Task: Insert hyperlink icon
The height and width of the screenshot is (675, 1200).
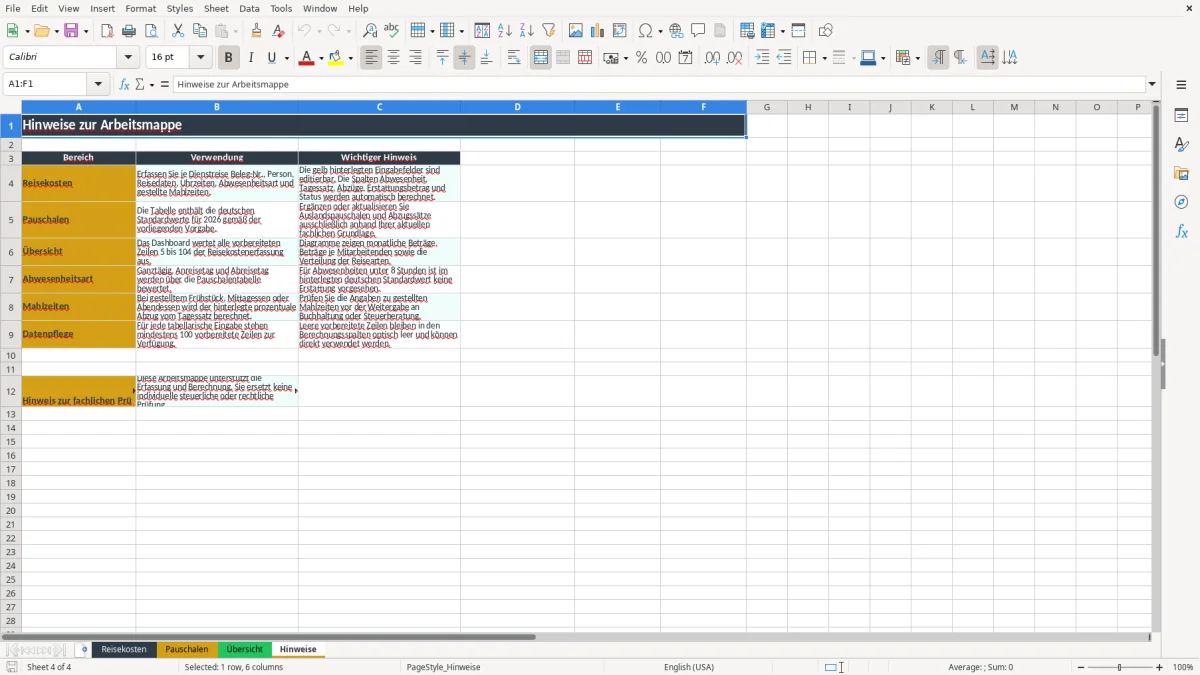Action: (676, 31)
